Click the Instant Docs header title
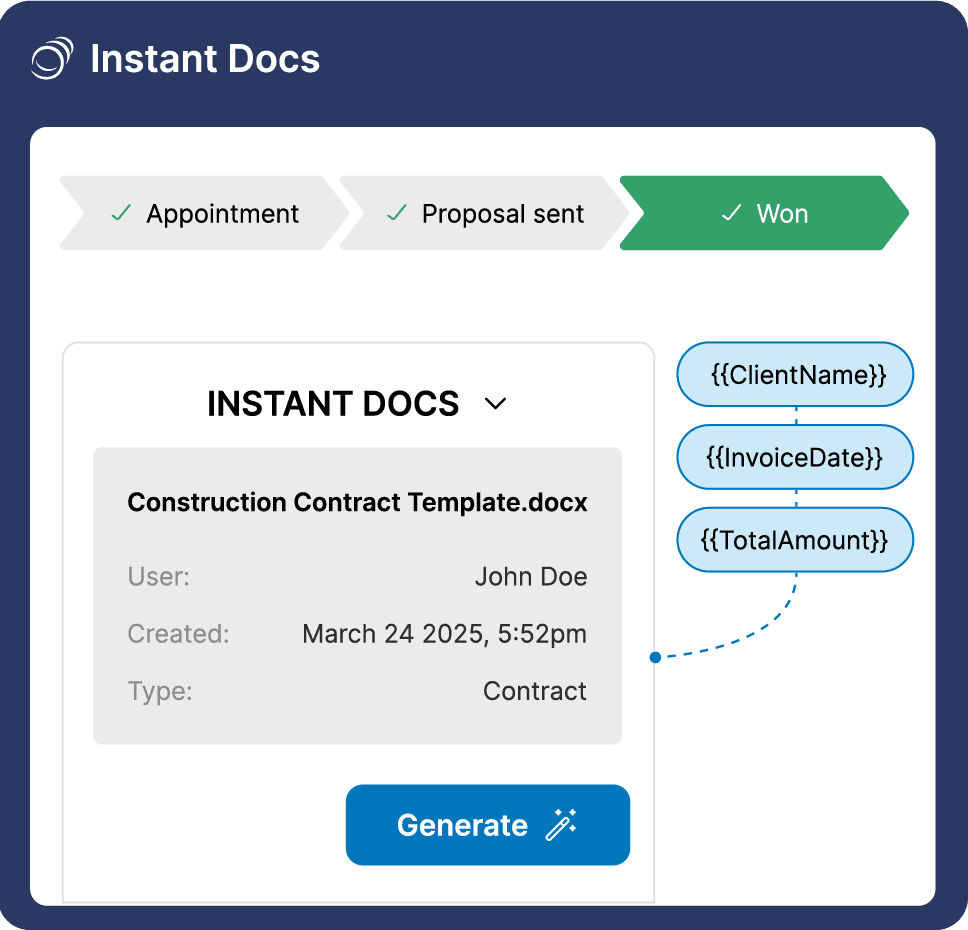This screenshot has height=930, width=968. click(x=205, y=59)
